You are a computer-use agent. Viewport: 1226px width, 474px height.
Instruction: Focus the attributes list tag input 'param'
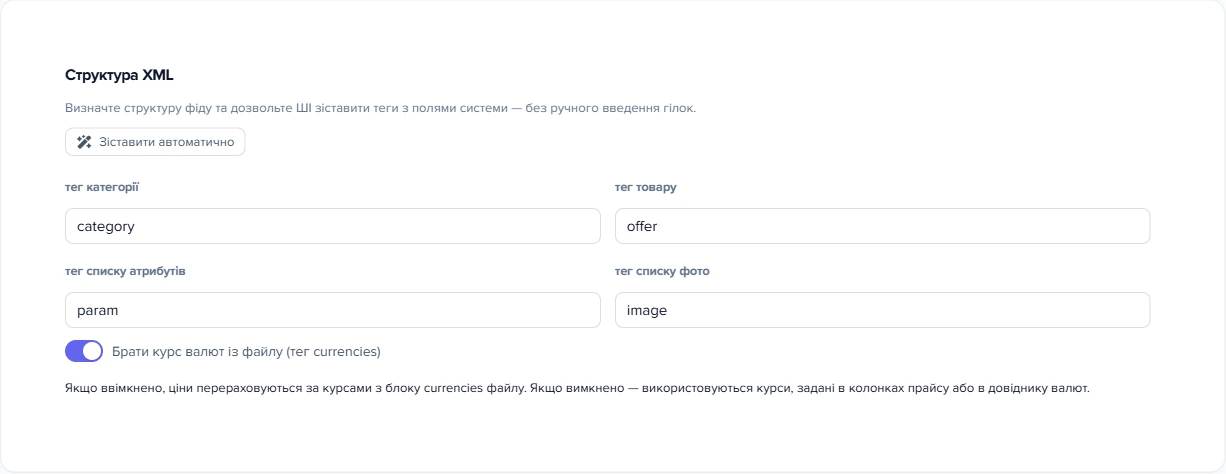tap(333, 310)
